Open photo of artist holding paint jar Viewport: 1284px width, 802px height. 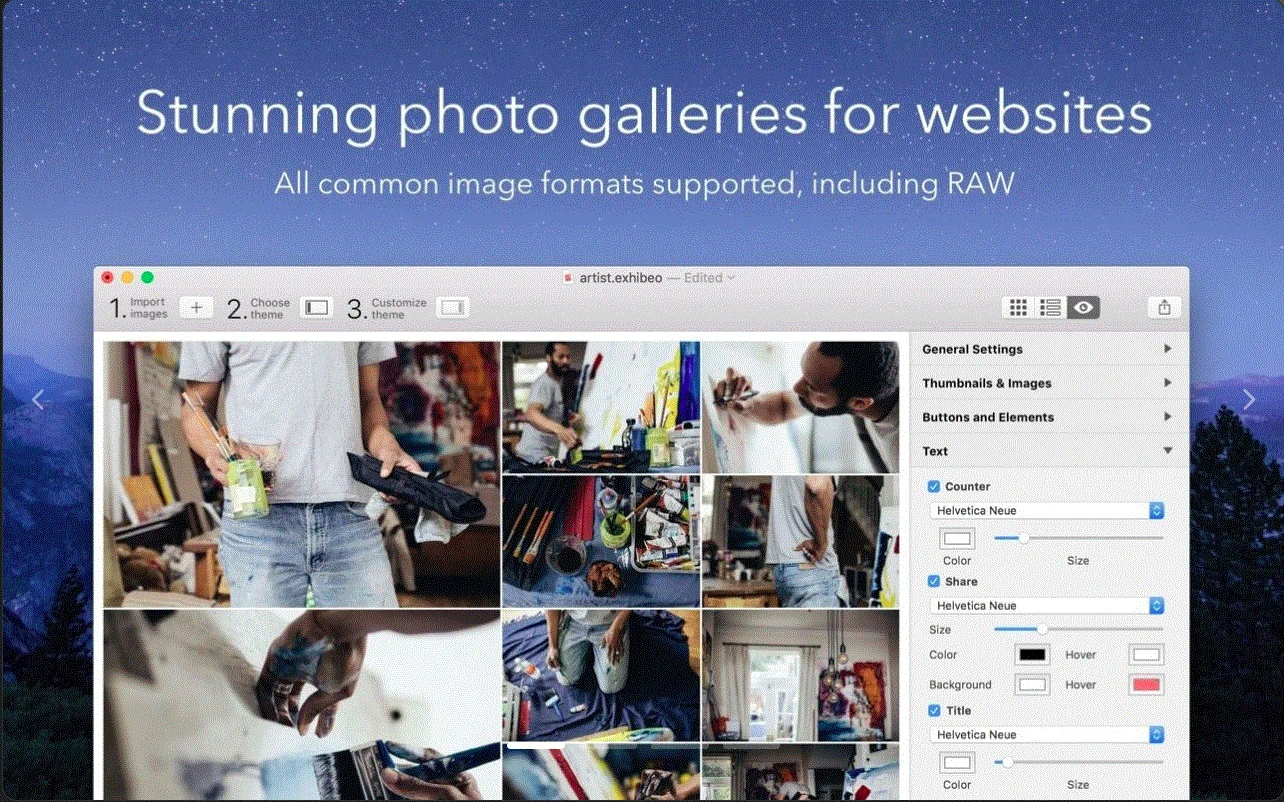pyautogui.click(x=302, y=475)
